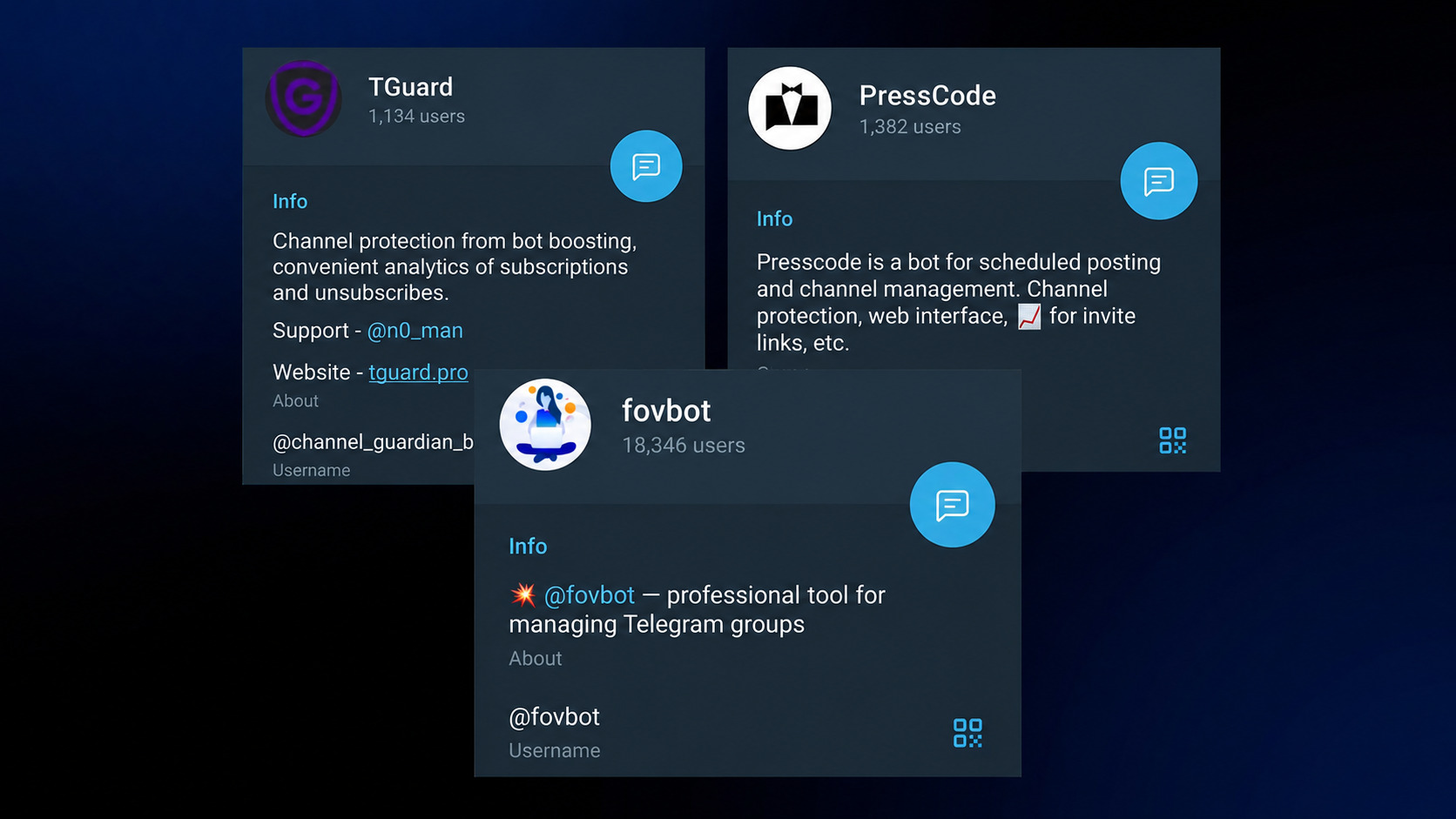Click fovbot title name
1456x819 pixels.
click(666, 411)
